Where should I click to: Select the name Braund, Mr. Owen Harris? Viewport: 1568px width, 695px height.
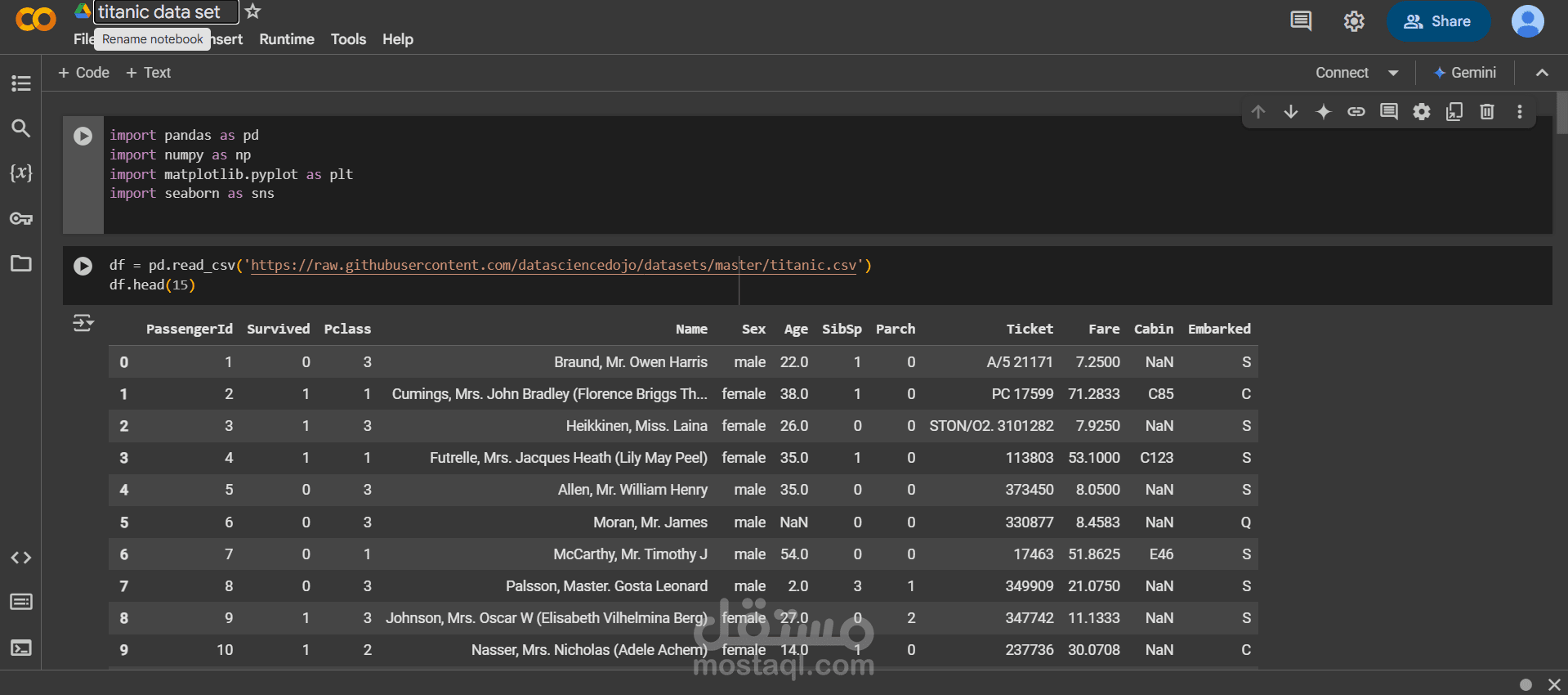pos(631,361)
